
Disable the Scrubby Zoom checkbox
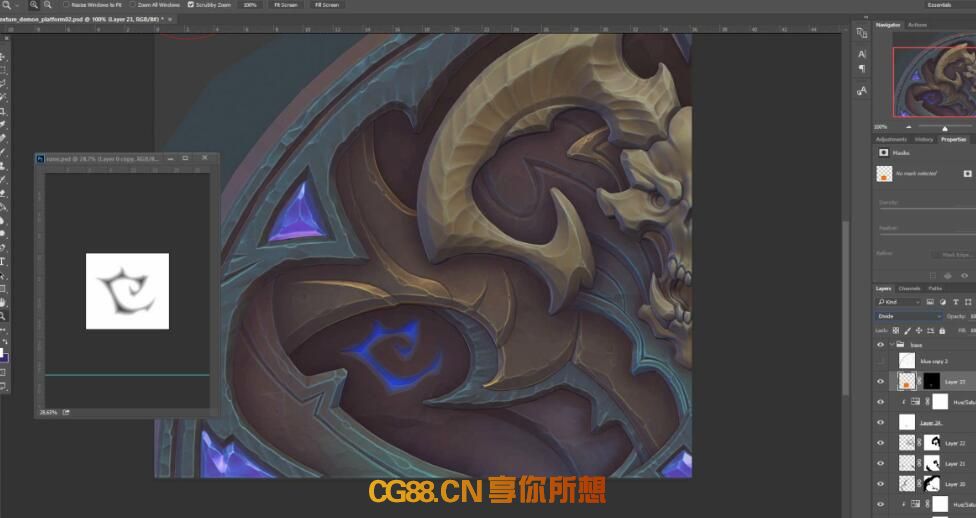(190, 4)
